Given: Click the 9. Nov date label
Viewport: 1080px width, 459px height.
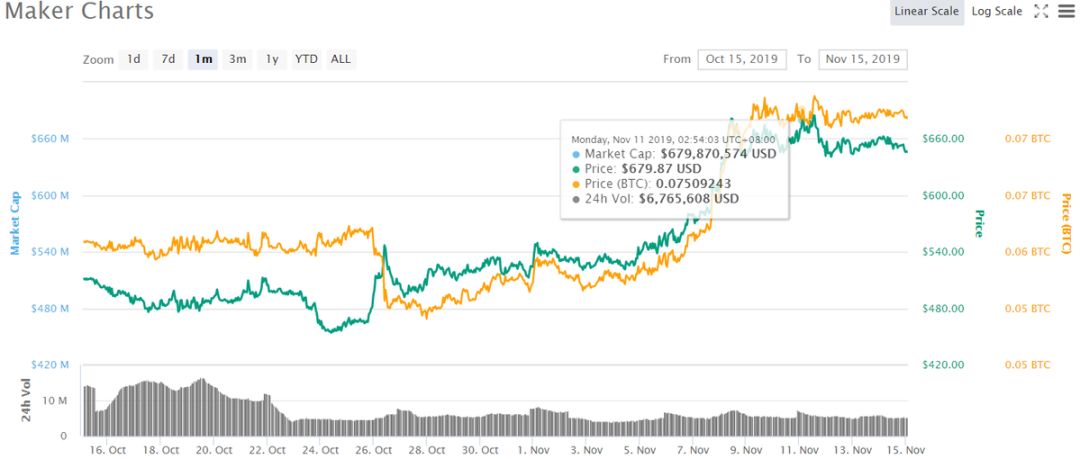Looking at the screenshot, I should click(x=748, y=450).
